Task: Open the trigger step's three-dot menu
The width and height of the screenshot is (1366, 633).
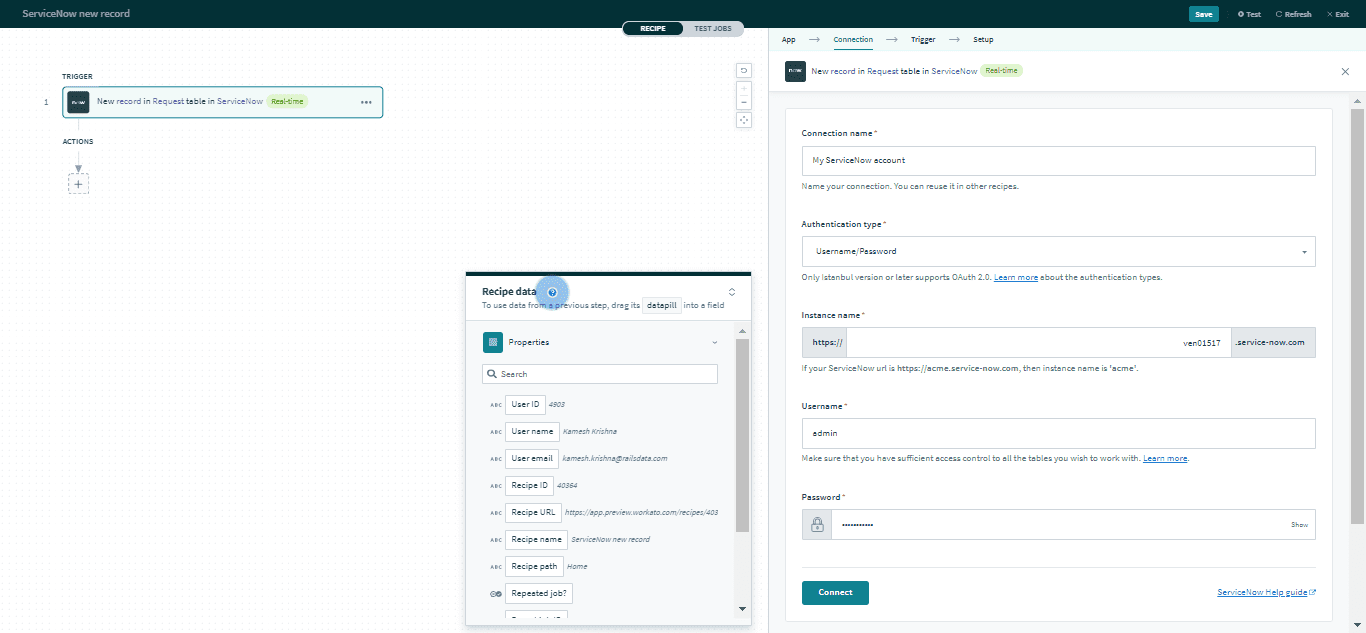Action: (x=366, y=102)
